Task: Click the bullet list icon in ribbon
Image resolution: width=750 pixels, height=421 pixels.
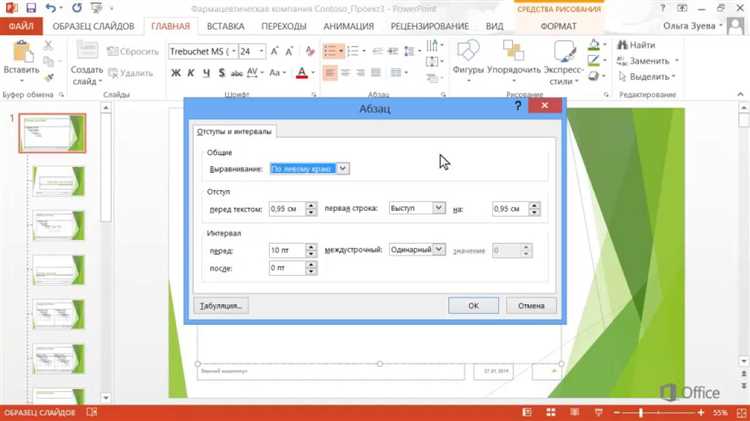Action: coord(330,51)
